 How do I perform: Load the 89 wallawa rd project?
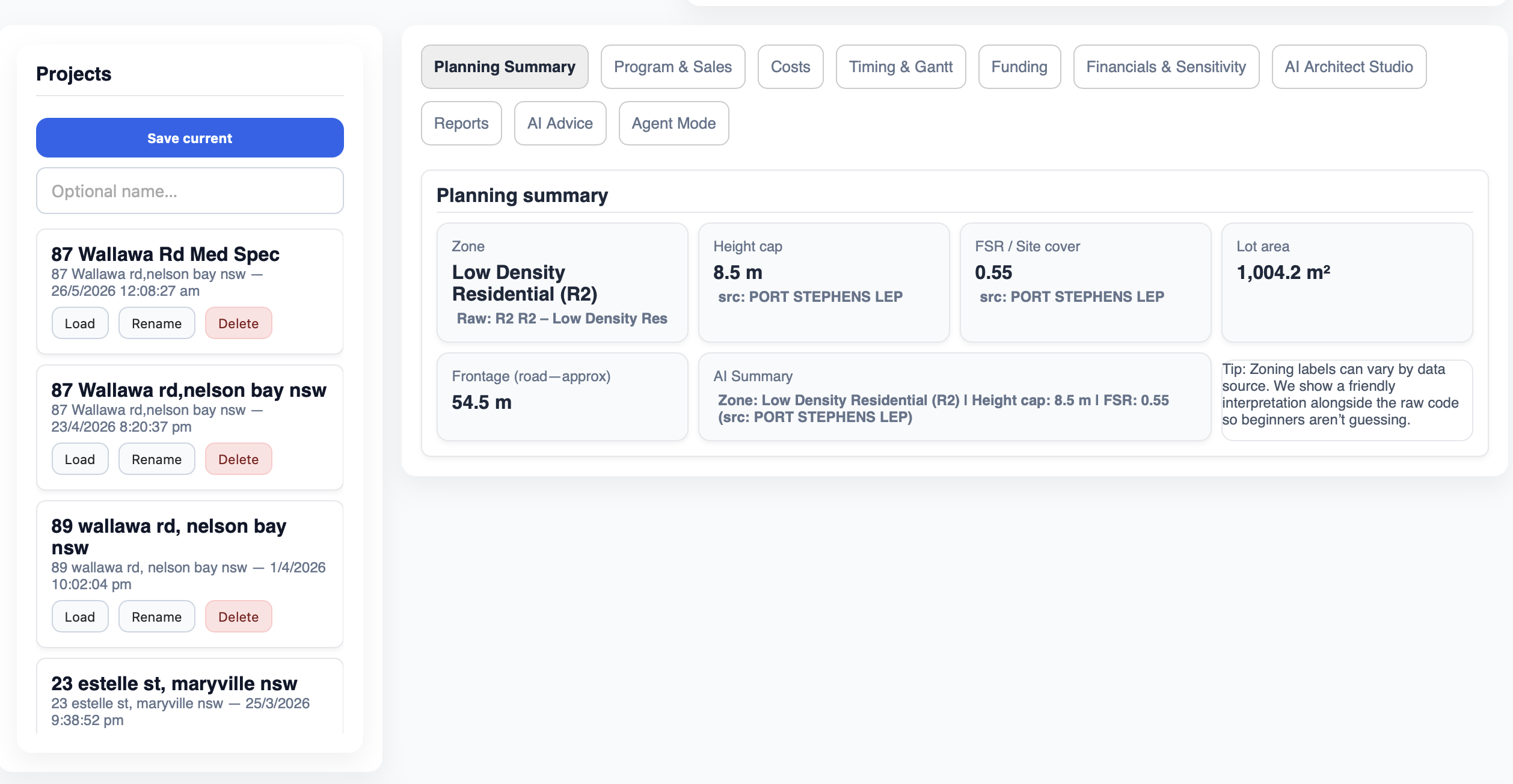tap(80, 617)
